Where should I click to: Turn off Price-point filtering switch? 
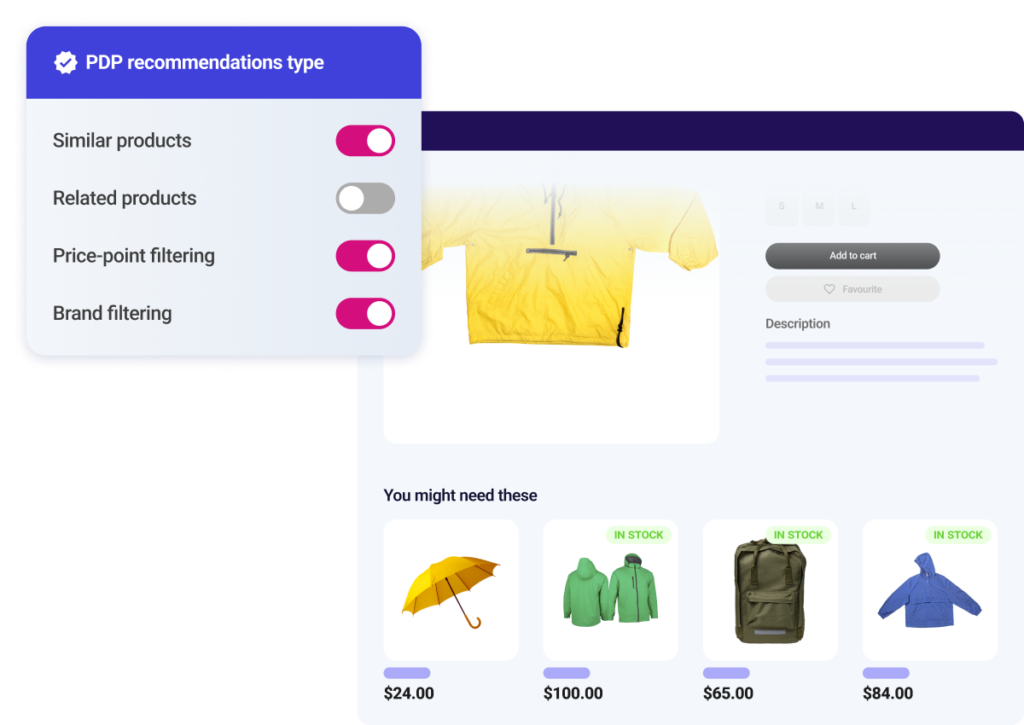(x=365, y=255)
